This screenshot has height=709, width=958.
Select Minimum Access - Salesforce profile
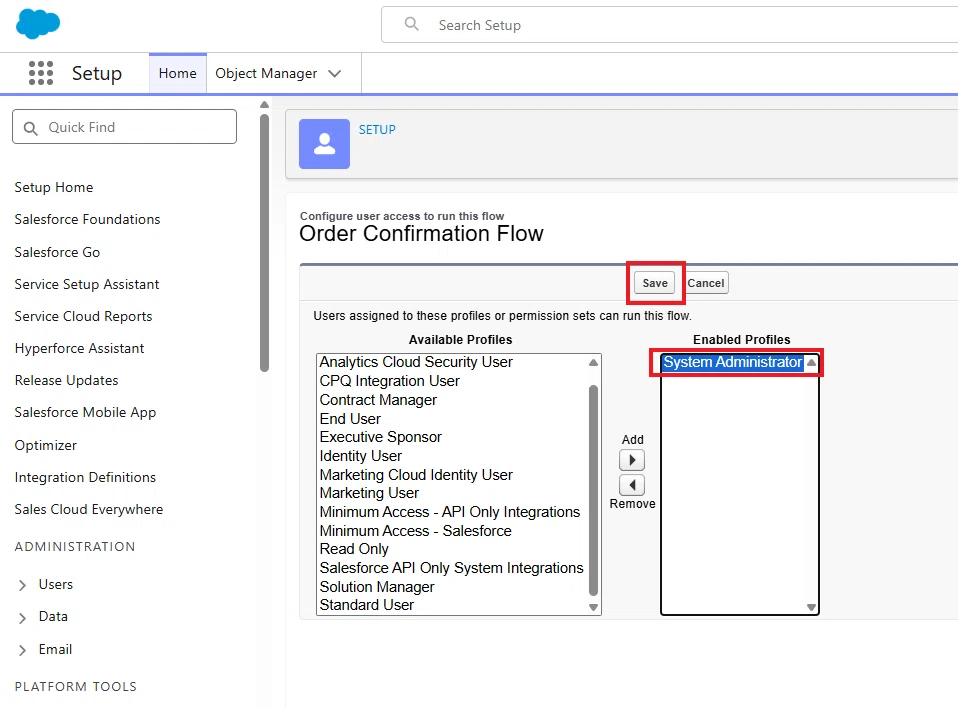click(x=415, y=531)
